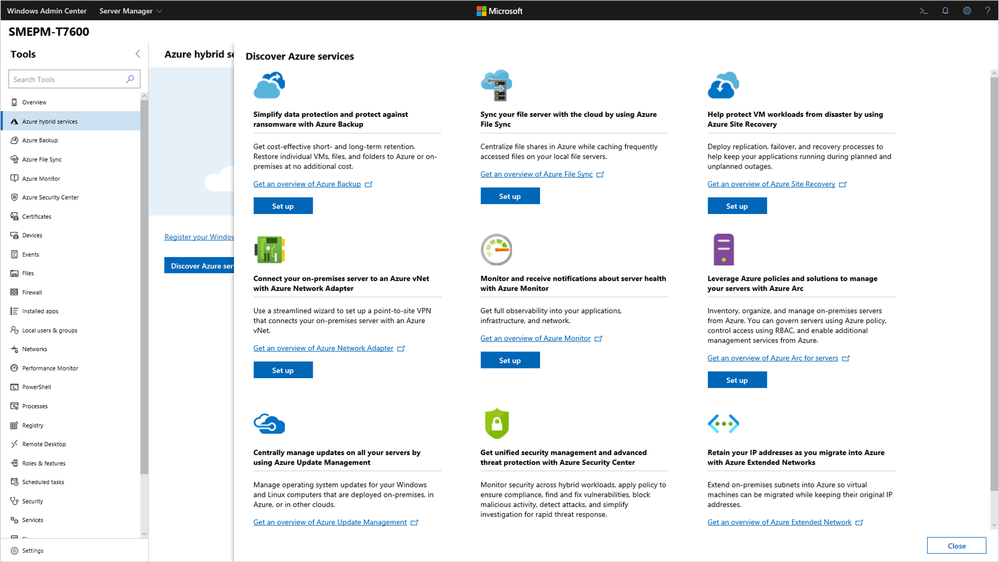Open the Security tool
Image resolution: width=999 pixels, height=562 pixels.
coord(71,501)
